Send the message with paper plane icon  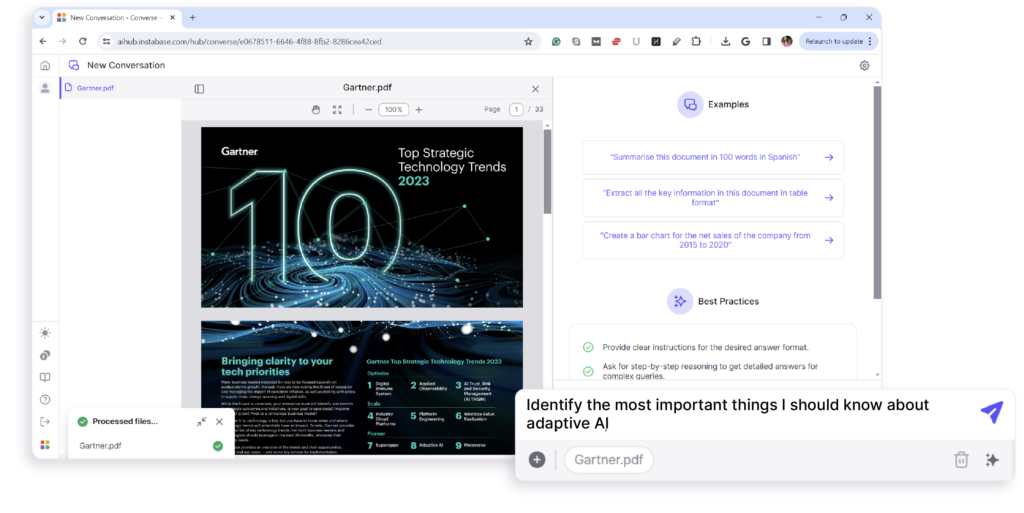click(991, 412)
